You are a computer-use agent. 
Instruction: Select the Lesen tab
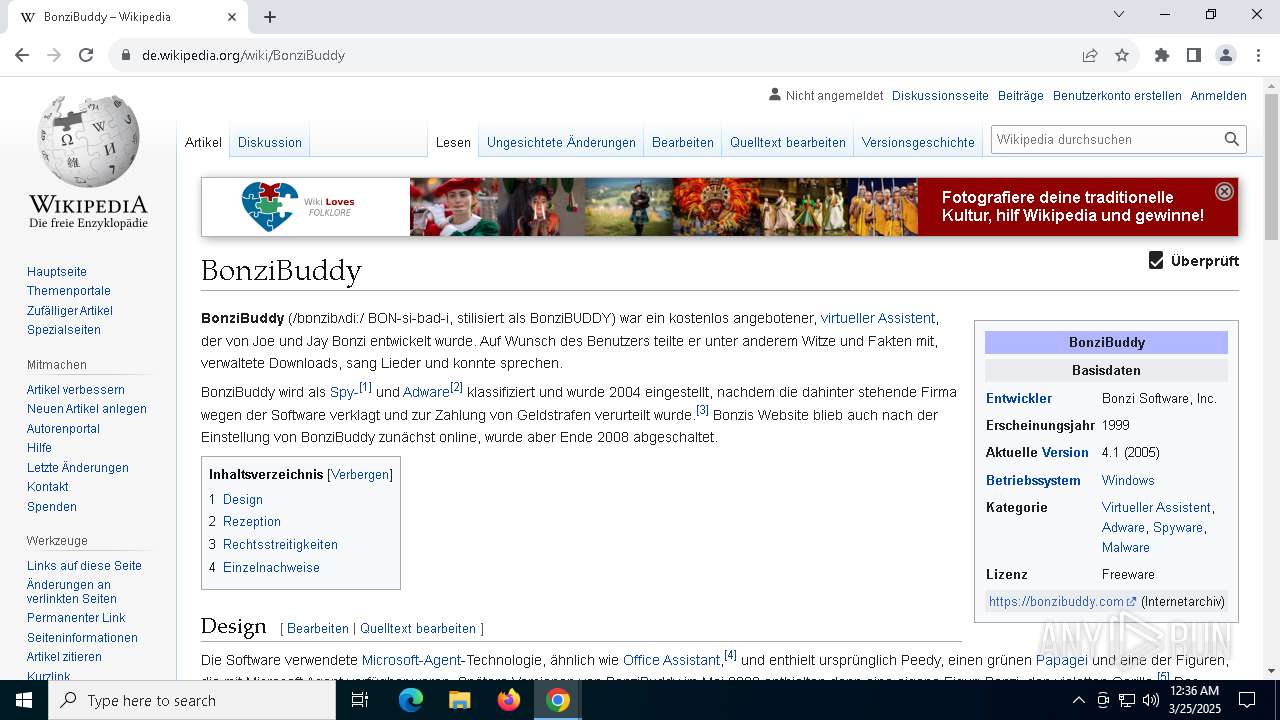click(x=453, y=142)
